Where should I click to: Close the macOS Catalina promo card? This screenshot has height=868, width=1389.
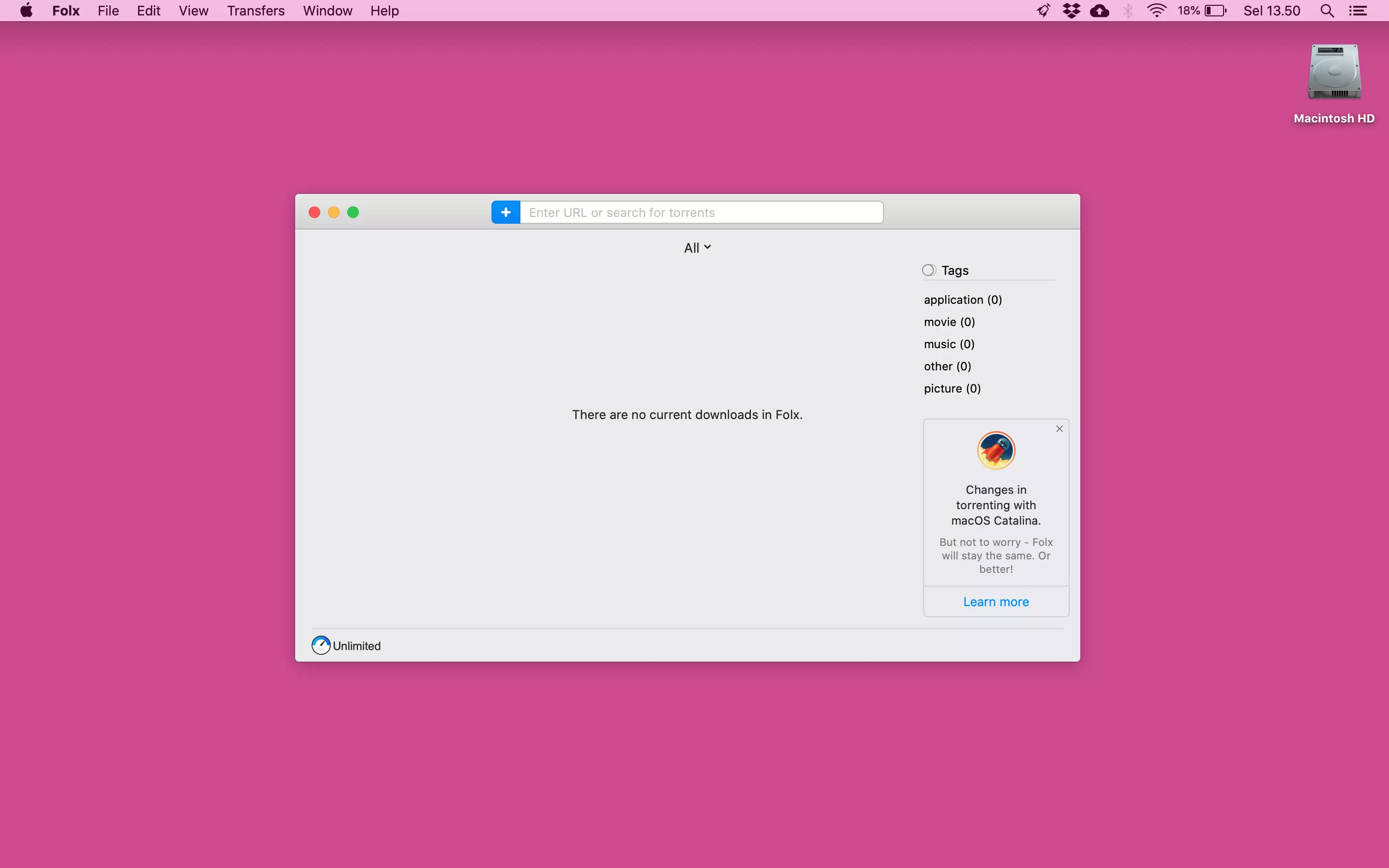coord(1060,429)
